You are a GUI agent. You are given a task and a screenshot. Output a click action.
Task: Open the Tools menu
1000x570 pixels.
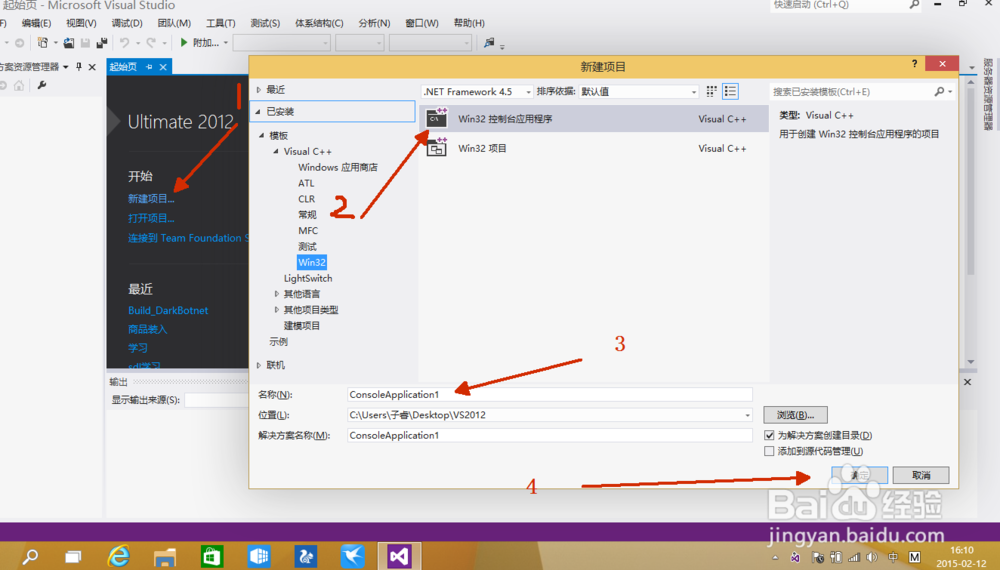(x=221, y=23)
